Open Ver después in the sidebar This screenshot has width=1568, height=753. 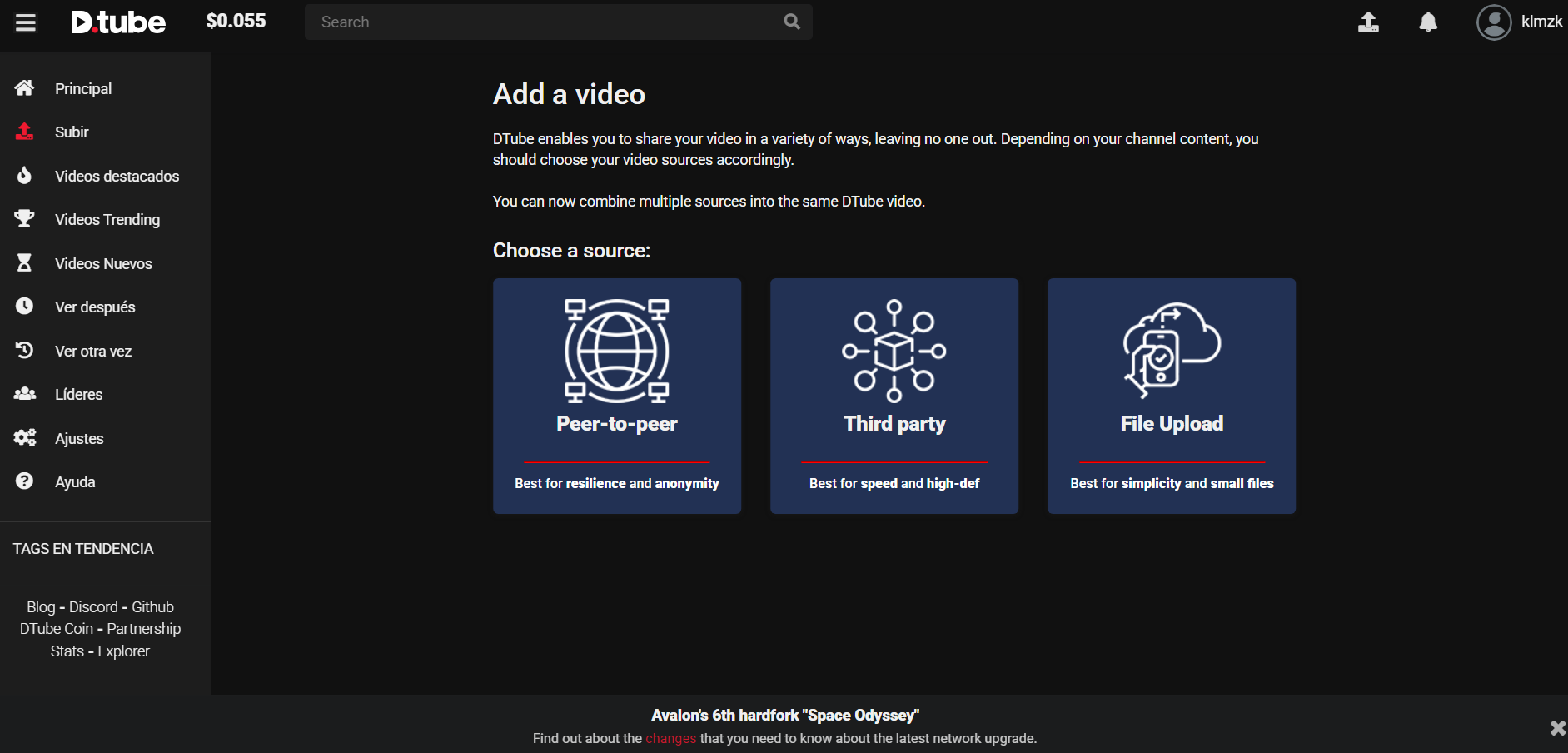click(95, 307)
